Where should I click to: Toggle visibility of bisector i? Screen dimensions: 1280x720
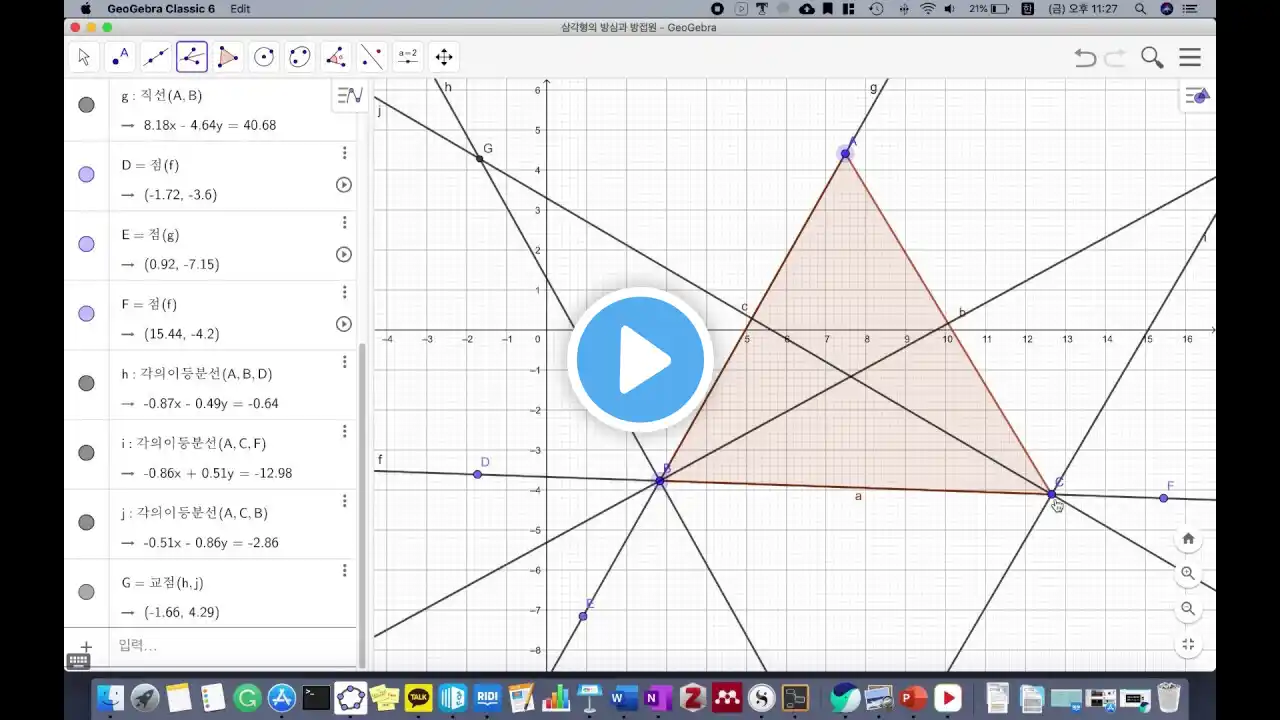click(86, 452)
